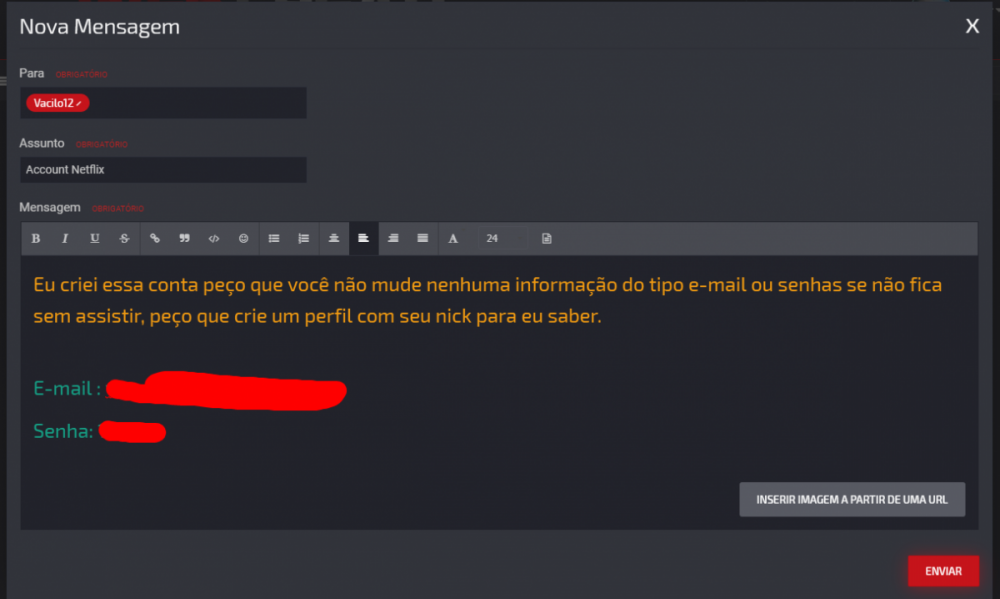Toggle bold formatting in the editor toolbar
Viewport: 1000px width, 599px height.
tap(36, 239)
